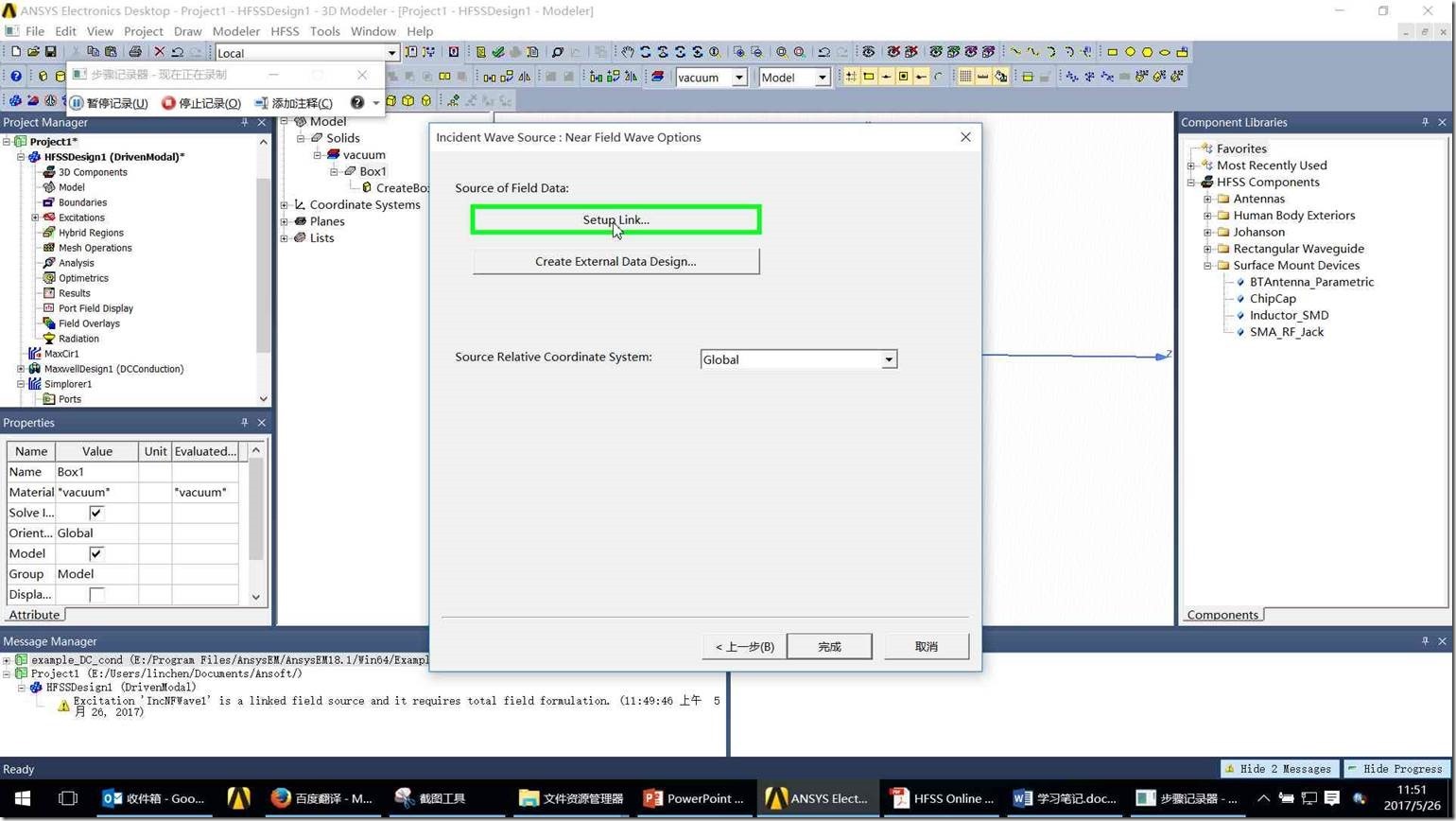The image size is (1456, 821).
Task: Click Project Manager scrollbar down arrow
Action: (263, 399)
